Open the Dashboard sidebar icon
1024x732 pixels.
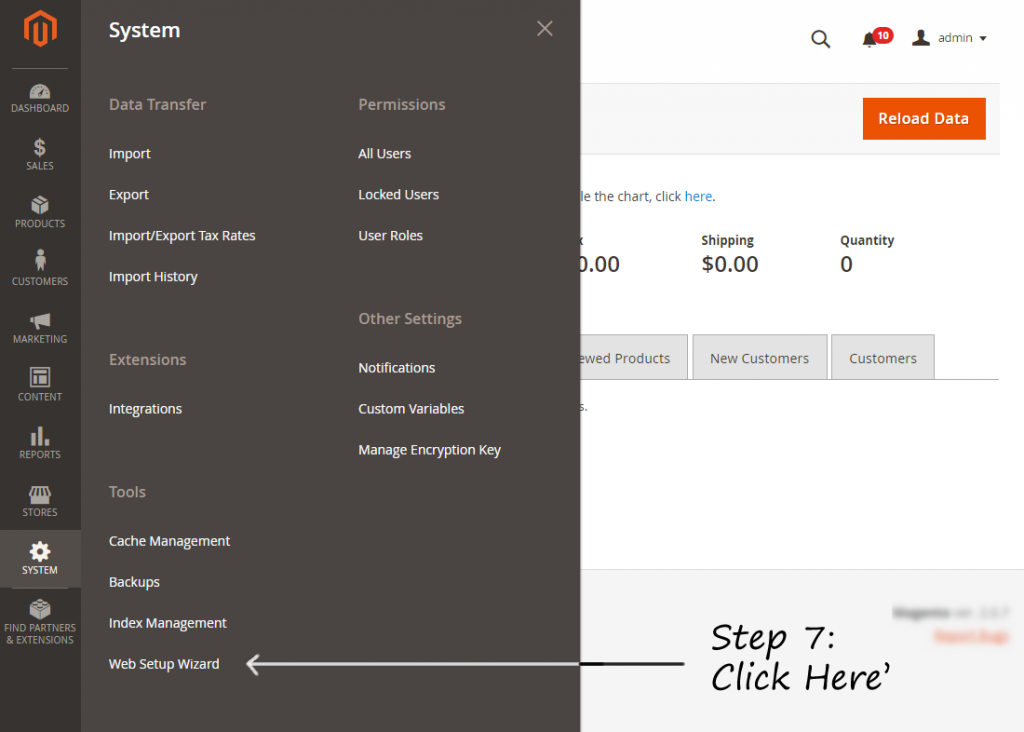click(40, 98)
